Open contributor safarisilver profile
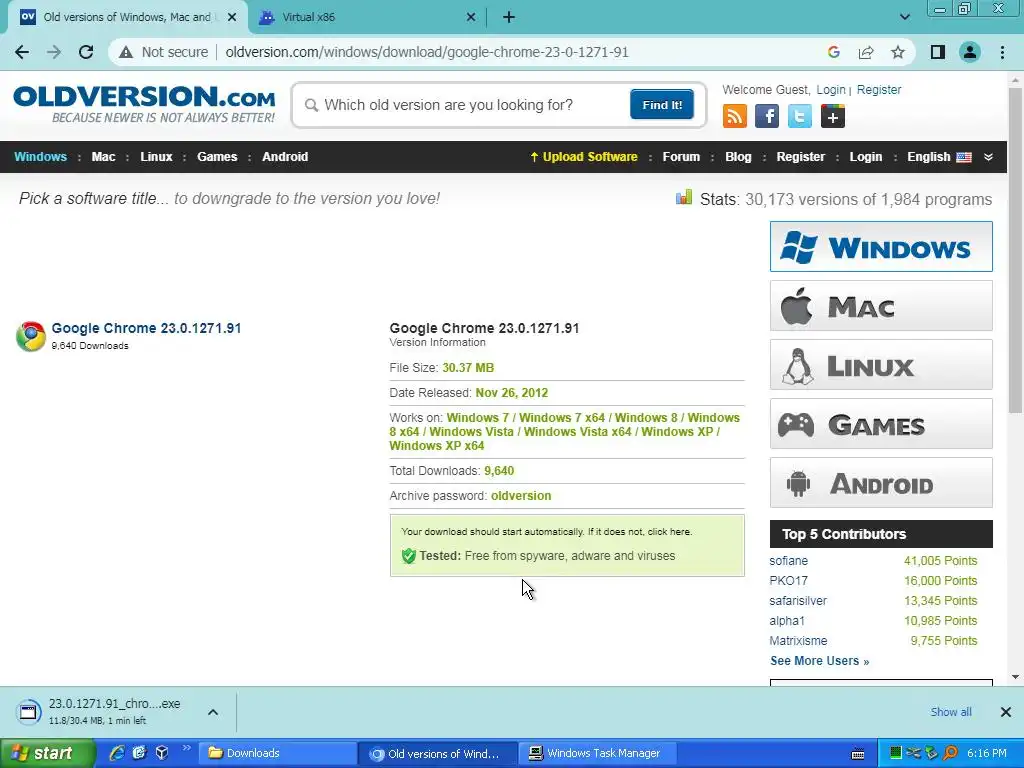This screenshot has height=768, width=1024. [x=798, y=601]
